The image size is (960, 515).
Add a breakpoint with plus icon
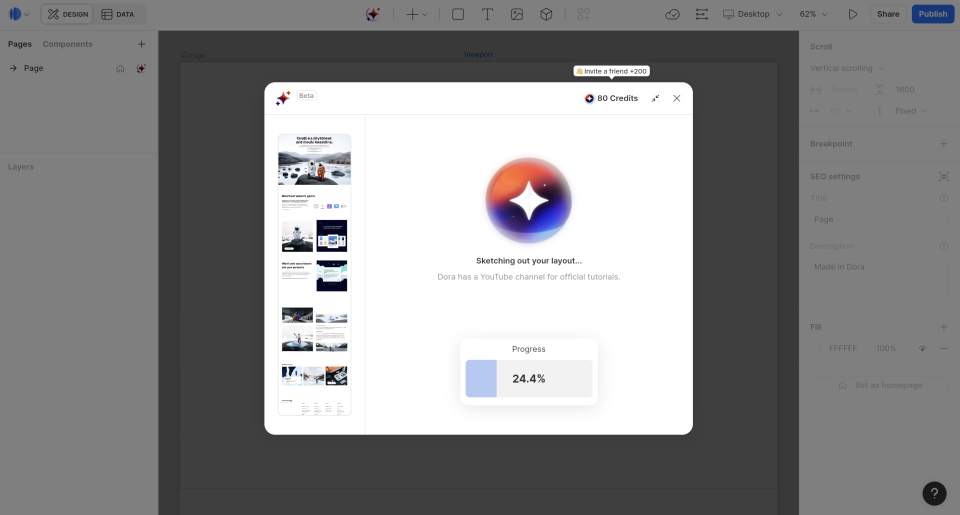tap(943, 144)
